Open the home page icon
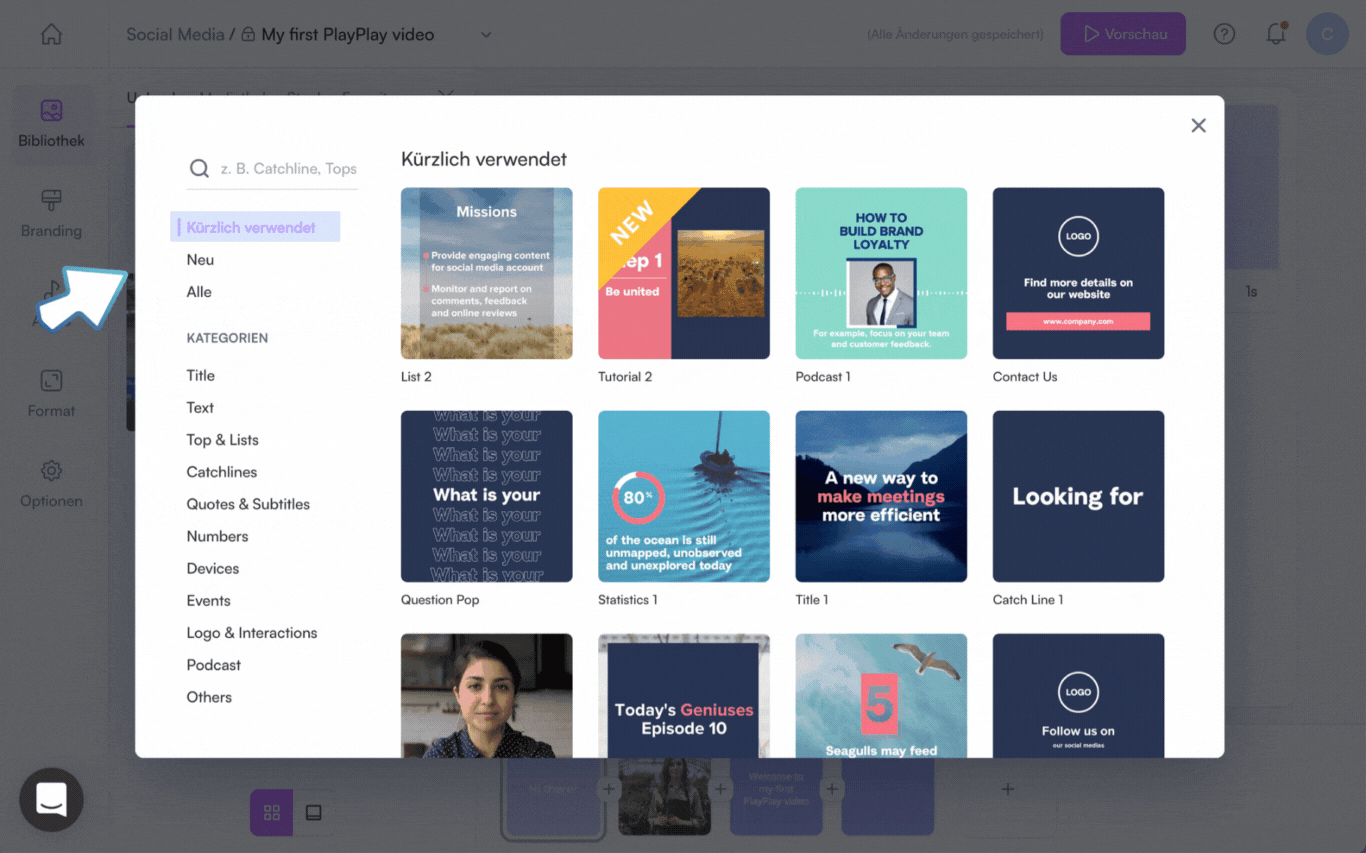1366x853 pixels. point(51,34)
